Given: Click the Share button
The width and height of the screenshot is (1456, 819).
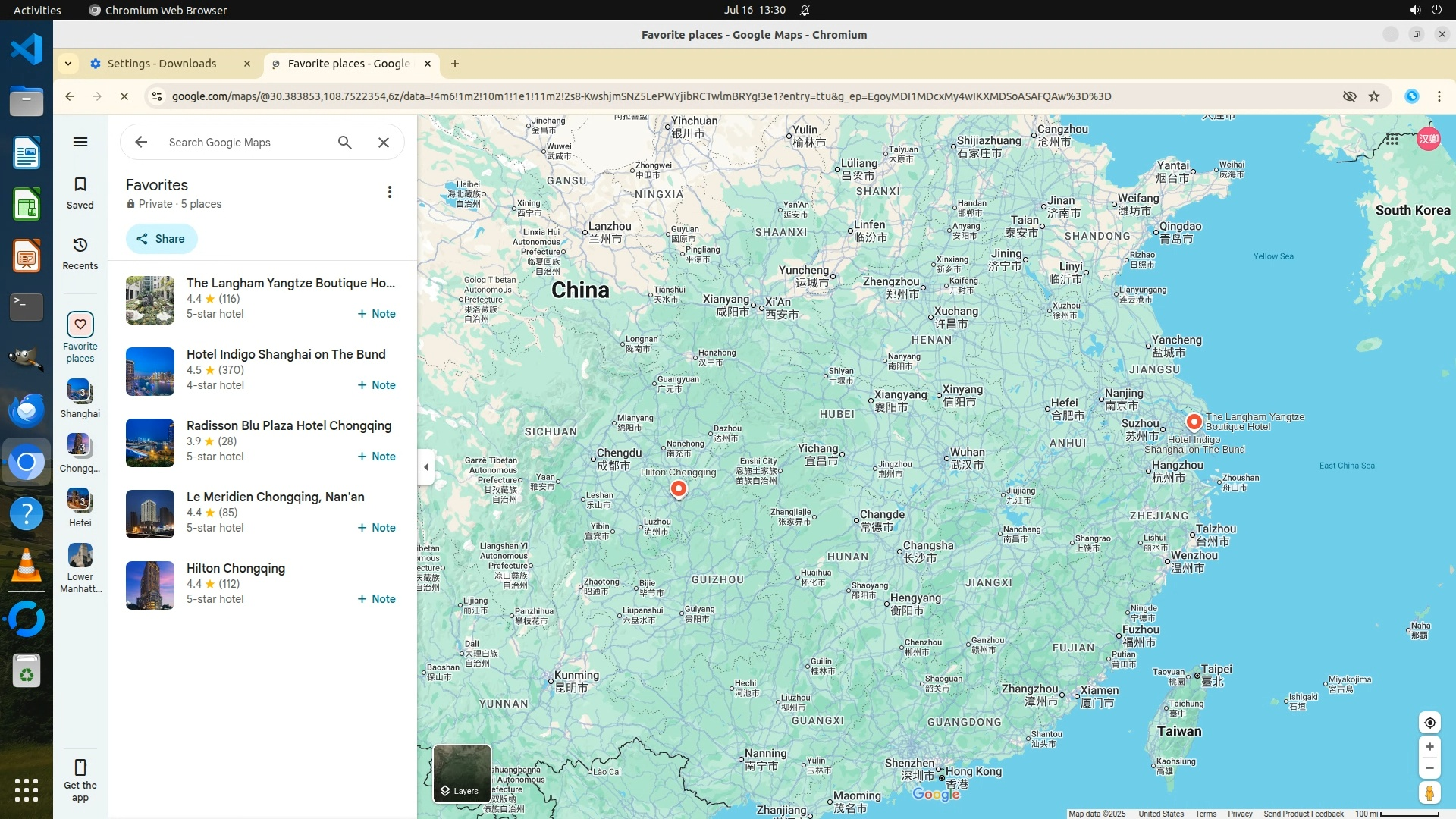Looking at the screenshot, I should pyautogui.click(x=162, y=239).
